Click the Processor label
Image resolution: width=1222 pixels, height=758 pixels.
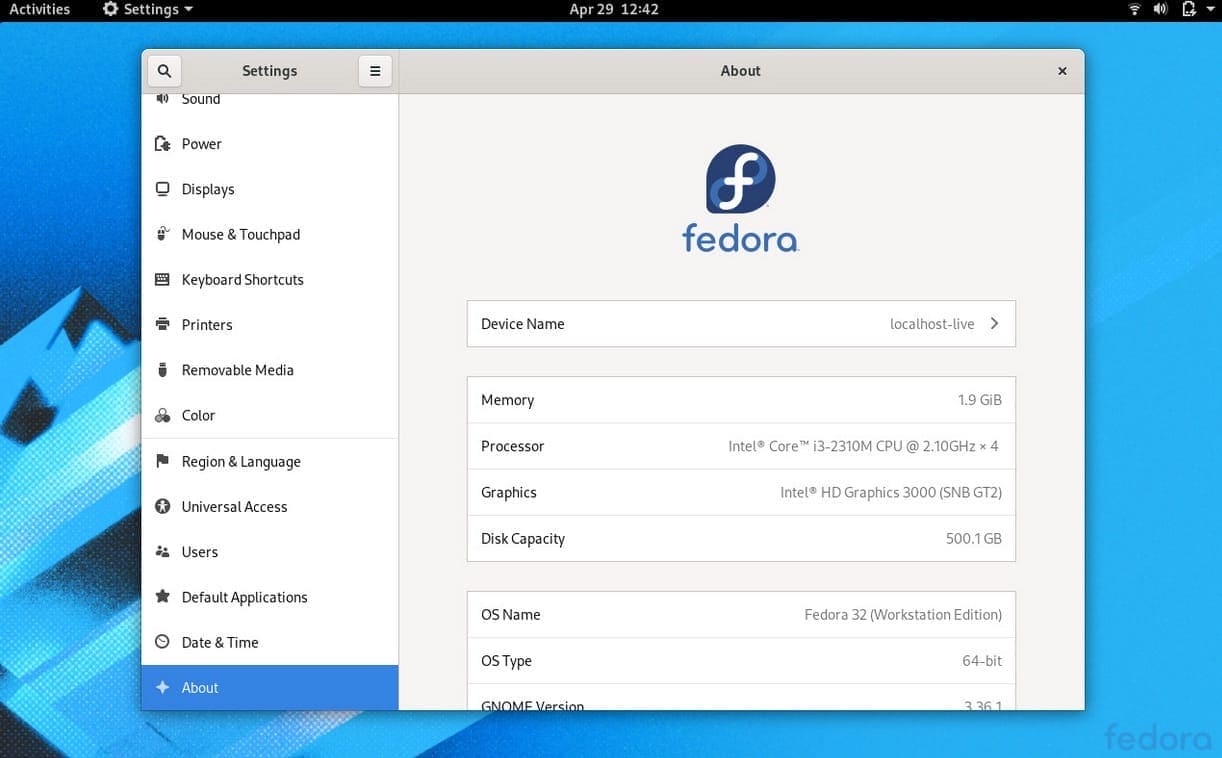[512, 446]
